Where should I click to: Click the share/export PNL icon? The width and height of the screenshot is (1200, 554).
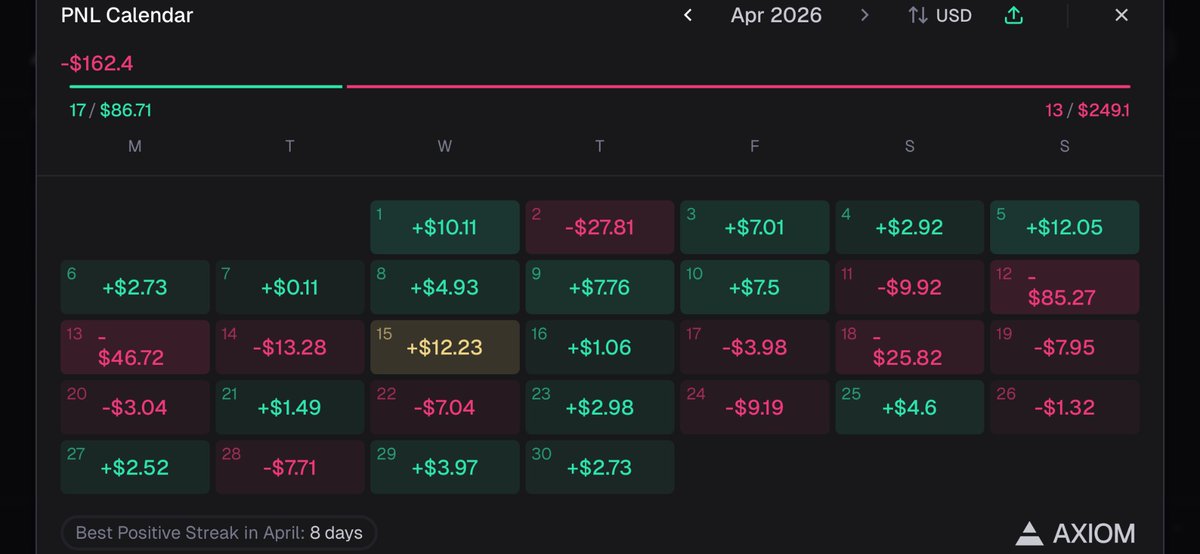point(1014,16)
